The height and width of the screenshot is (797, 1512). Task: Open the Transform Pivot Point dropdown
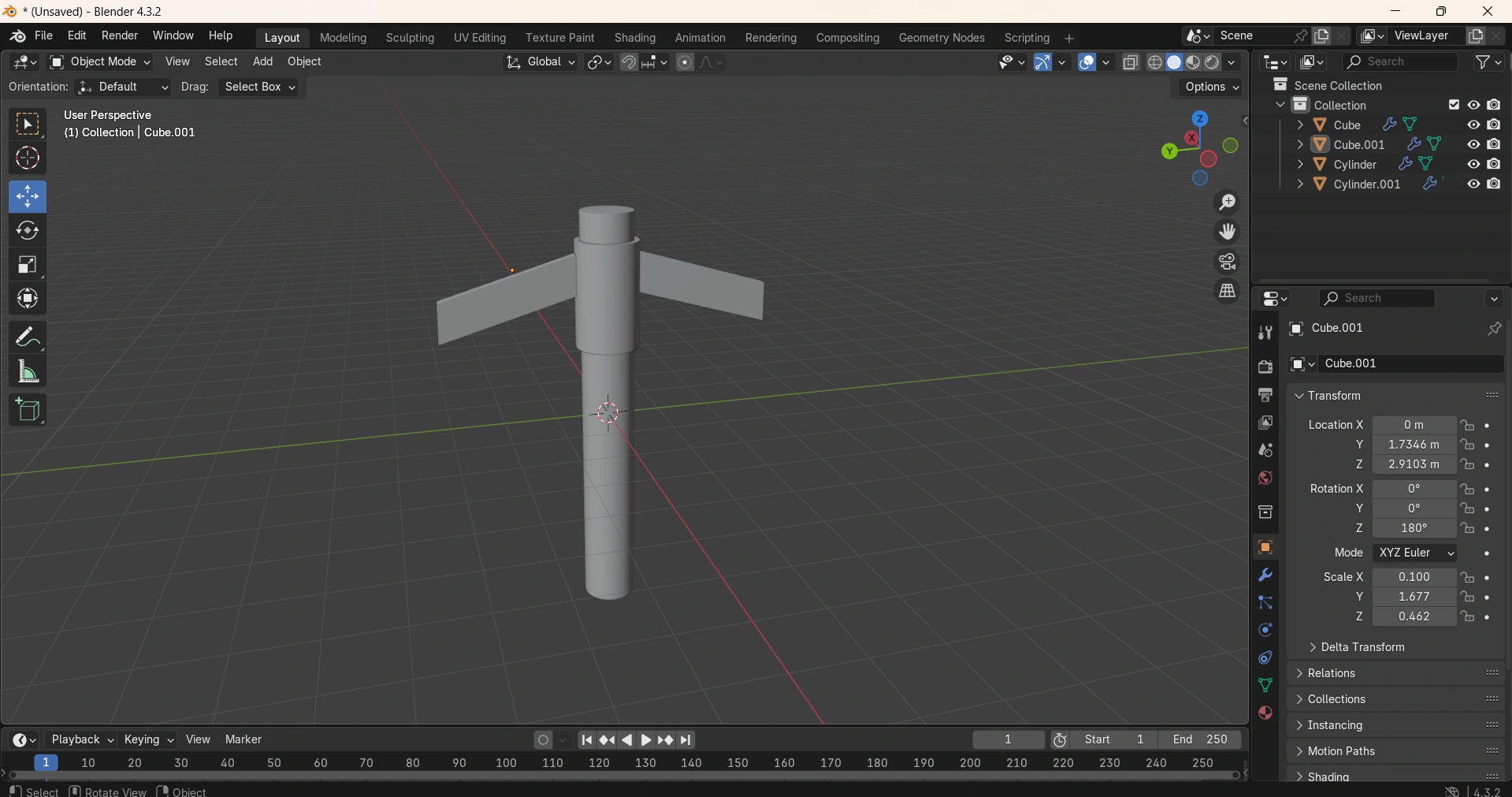point(600,62)
